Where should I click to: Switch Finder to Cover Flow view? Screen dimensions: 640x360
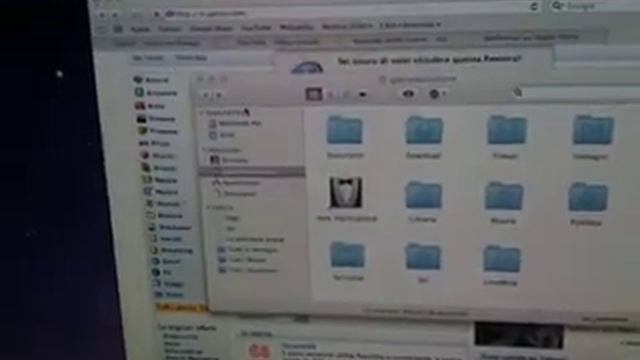[x=362, y=95]
